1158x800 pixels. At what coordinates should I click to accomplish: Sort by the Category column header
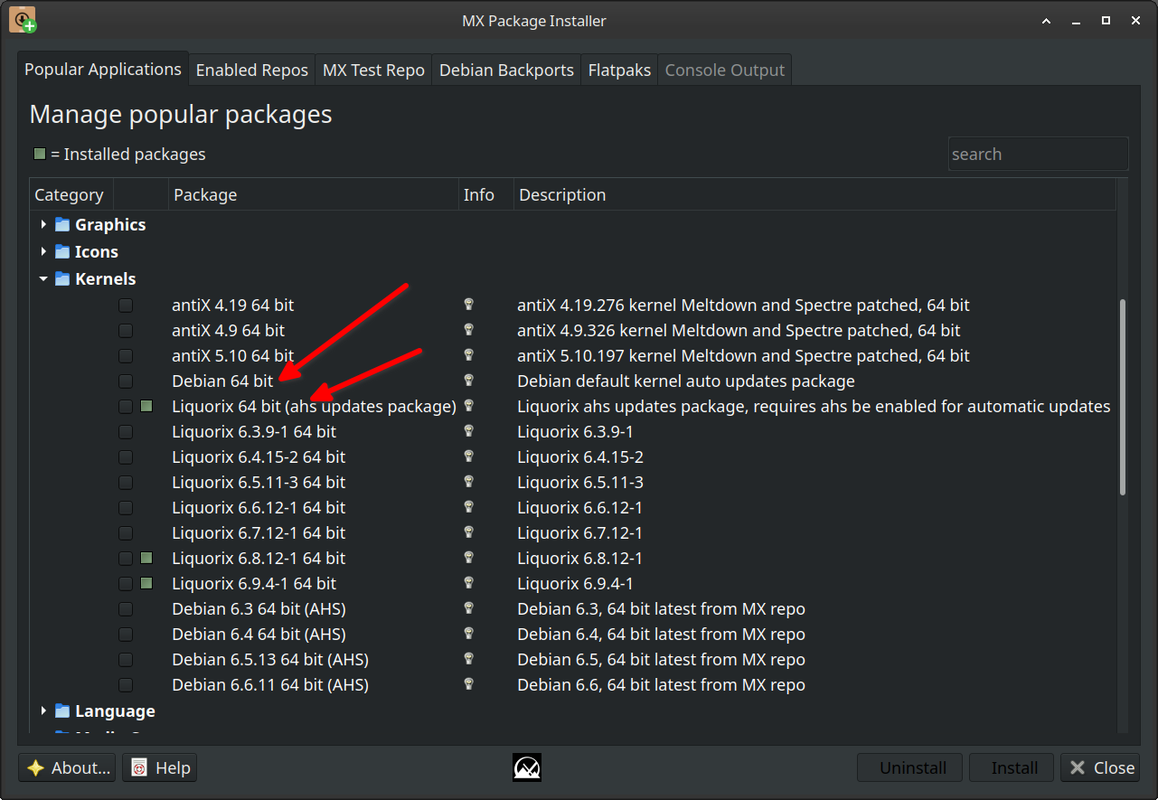point(72,195)
